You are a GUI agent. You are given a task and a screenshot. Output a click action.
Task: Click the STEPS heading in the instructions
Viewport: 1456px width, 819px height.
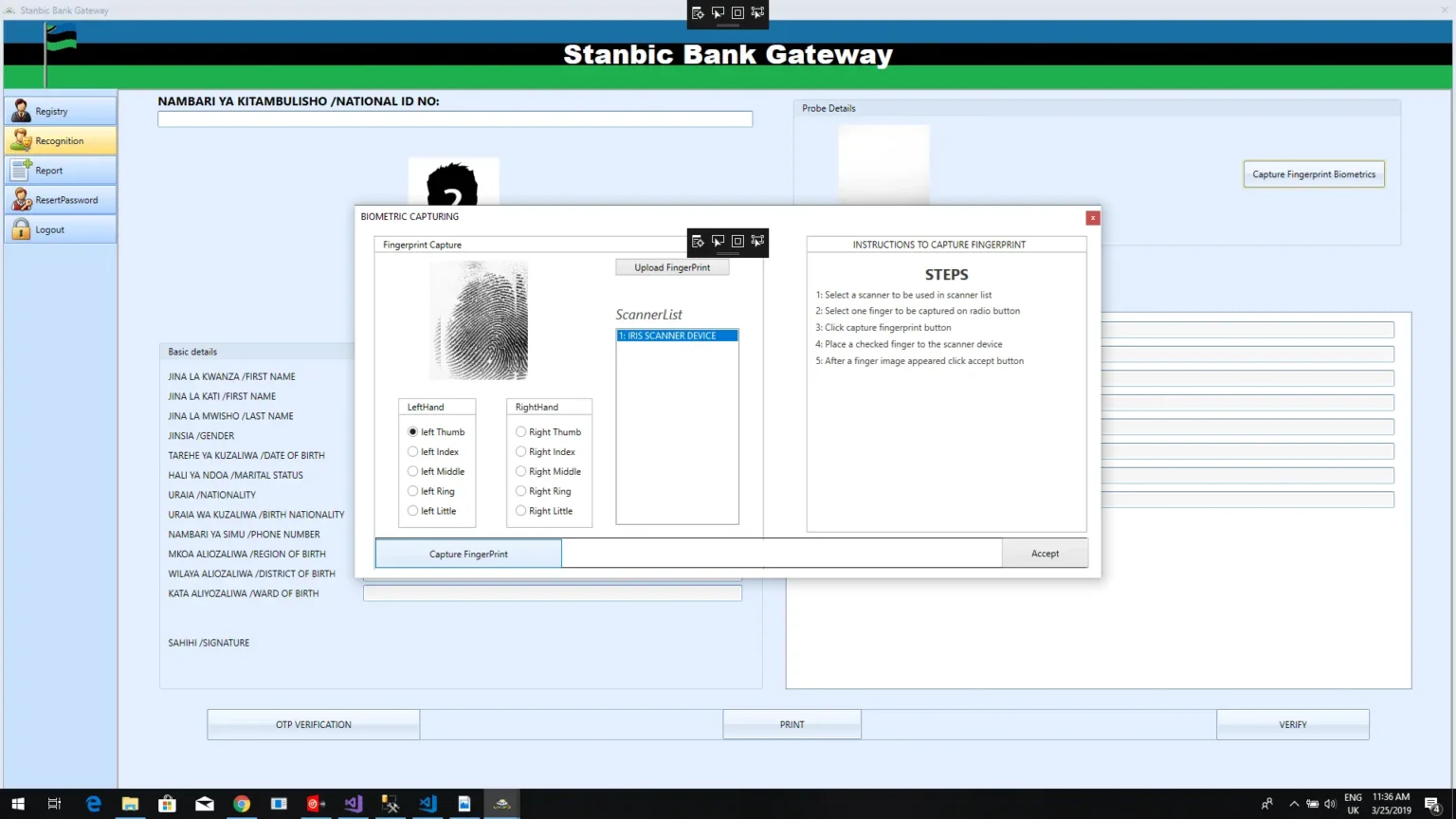click(946, 275)
